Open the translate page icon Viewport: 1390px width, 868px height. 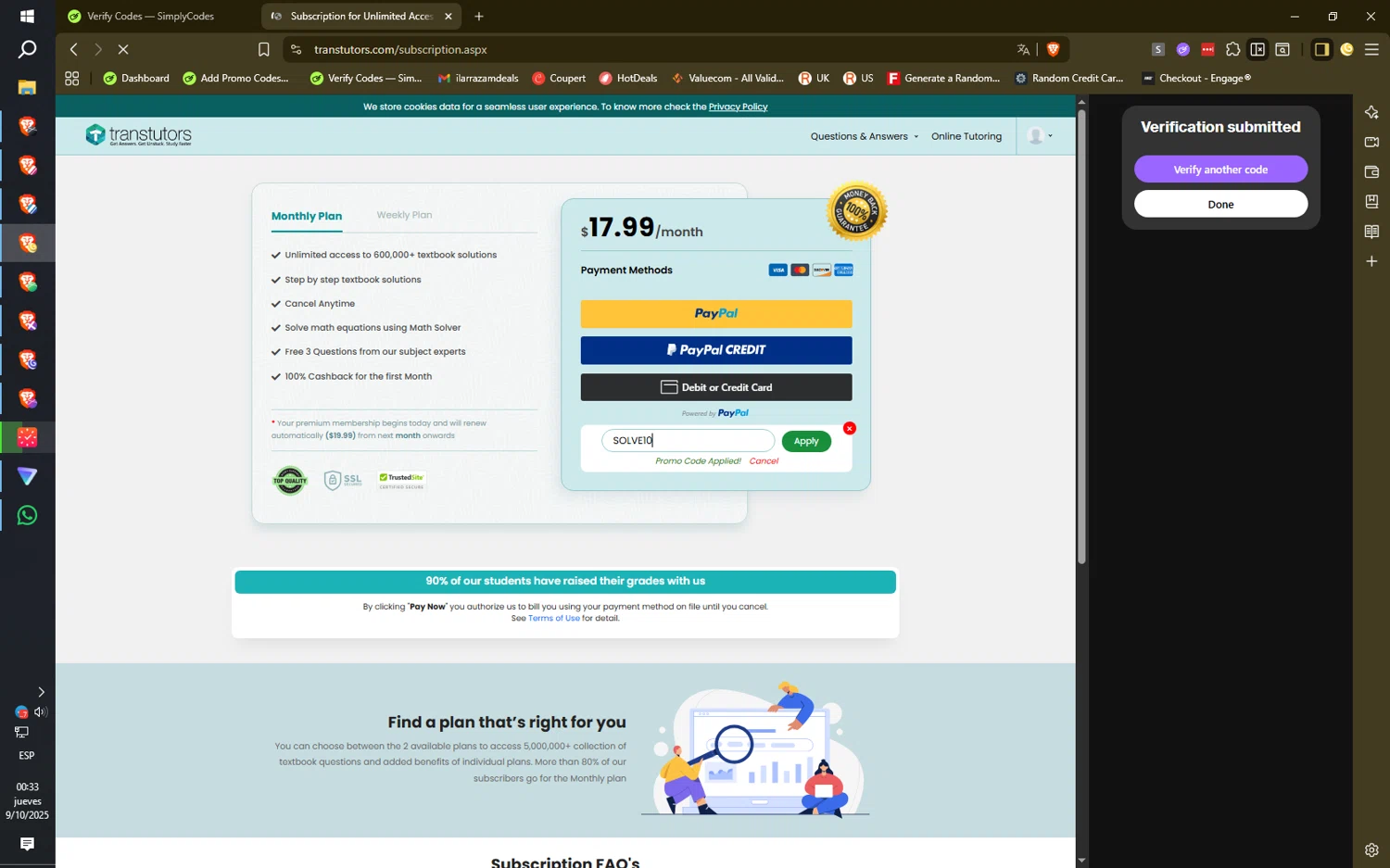pos(1023,50)
